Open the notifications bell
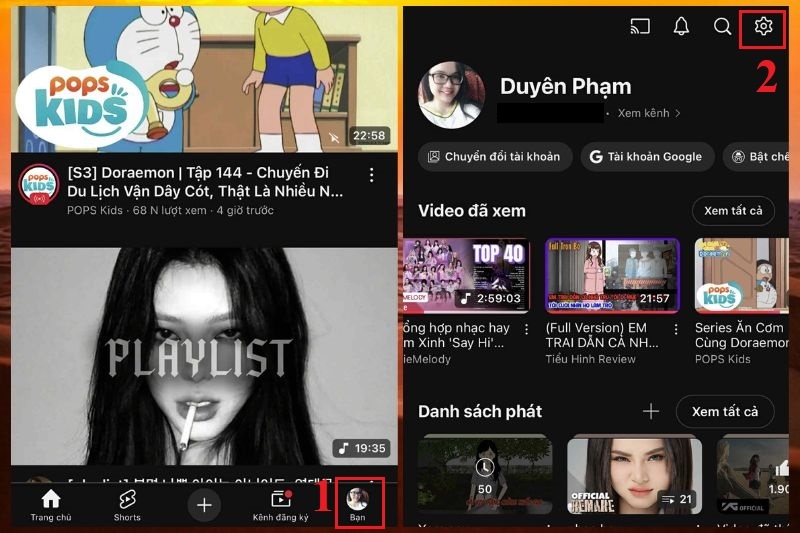Screen dimensions: 800x533 pos(681,26)
